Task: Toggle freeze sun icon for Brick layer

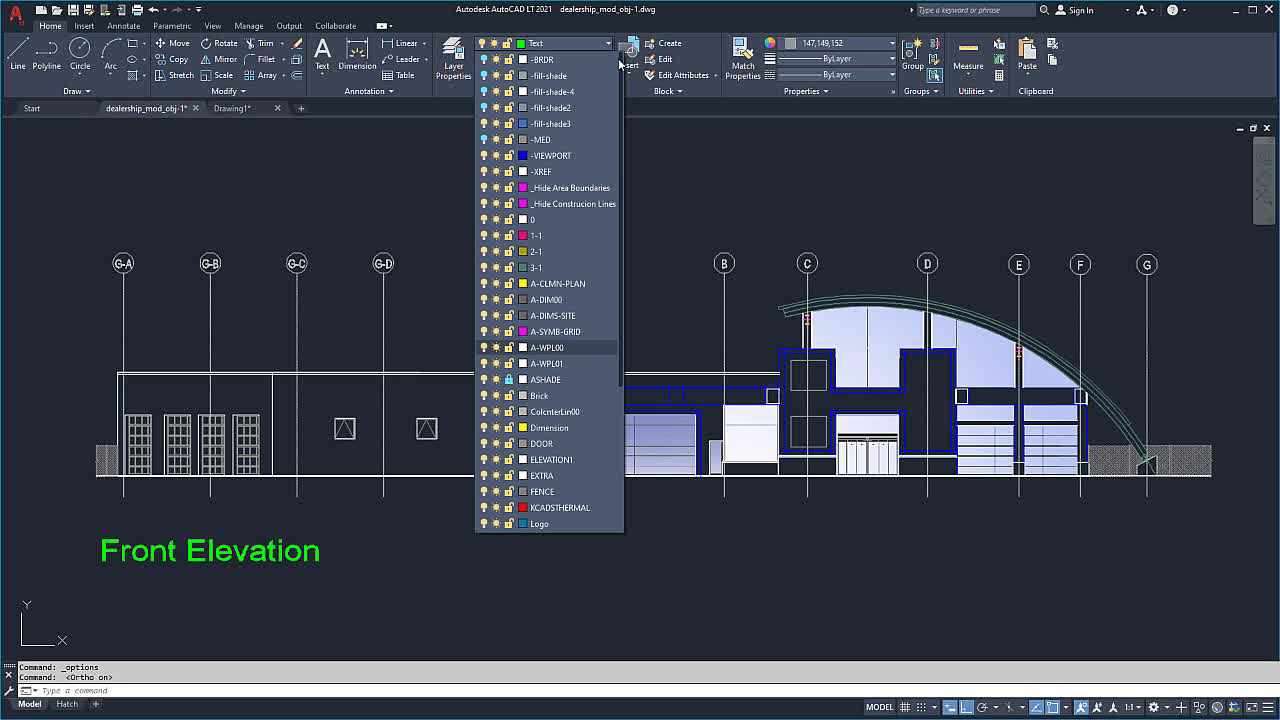Action: 496,396
